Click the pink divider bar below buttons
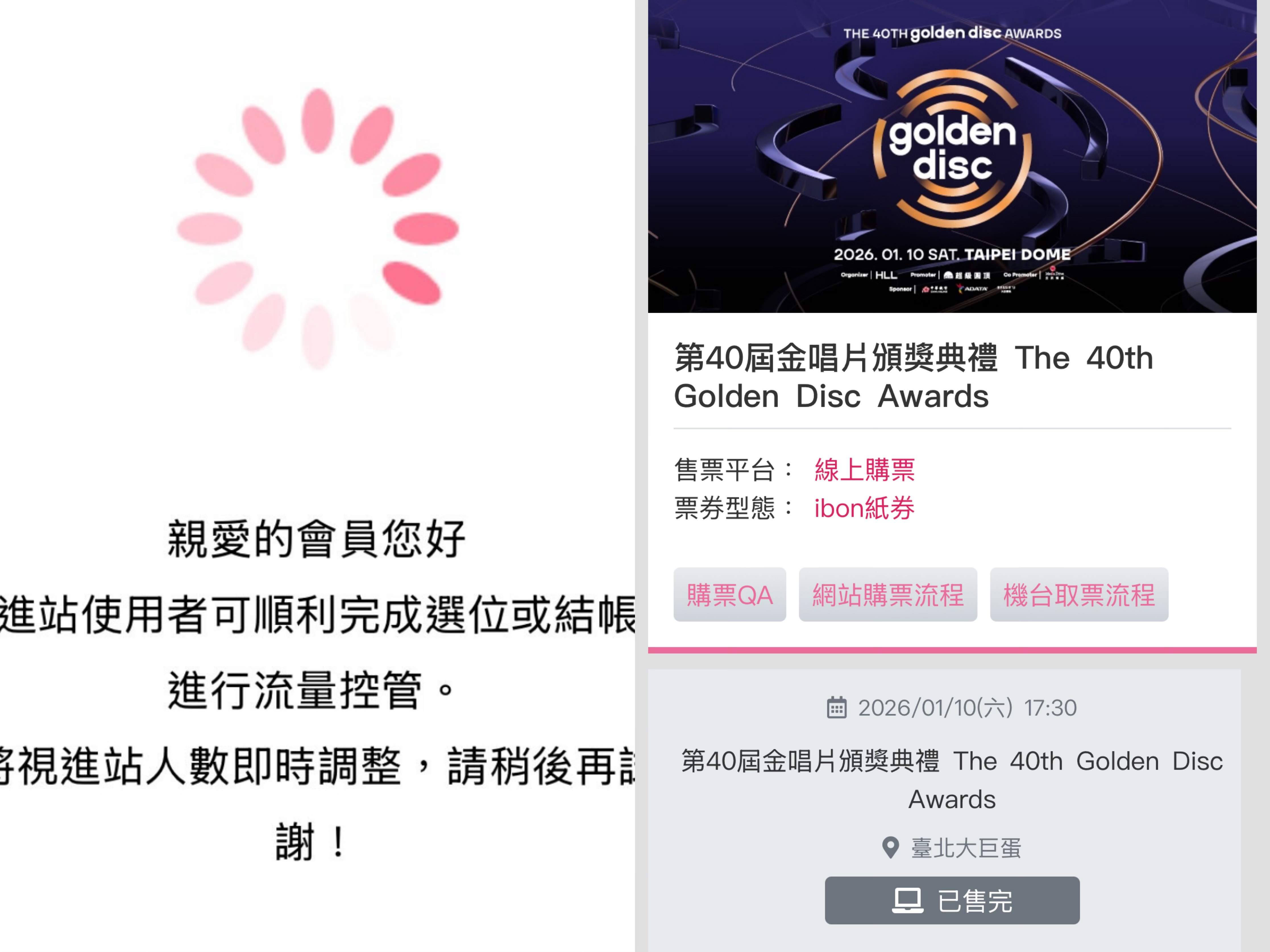 coord(952,650)
